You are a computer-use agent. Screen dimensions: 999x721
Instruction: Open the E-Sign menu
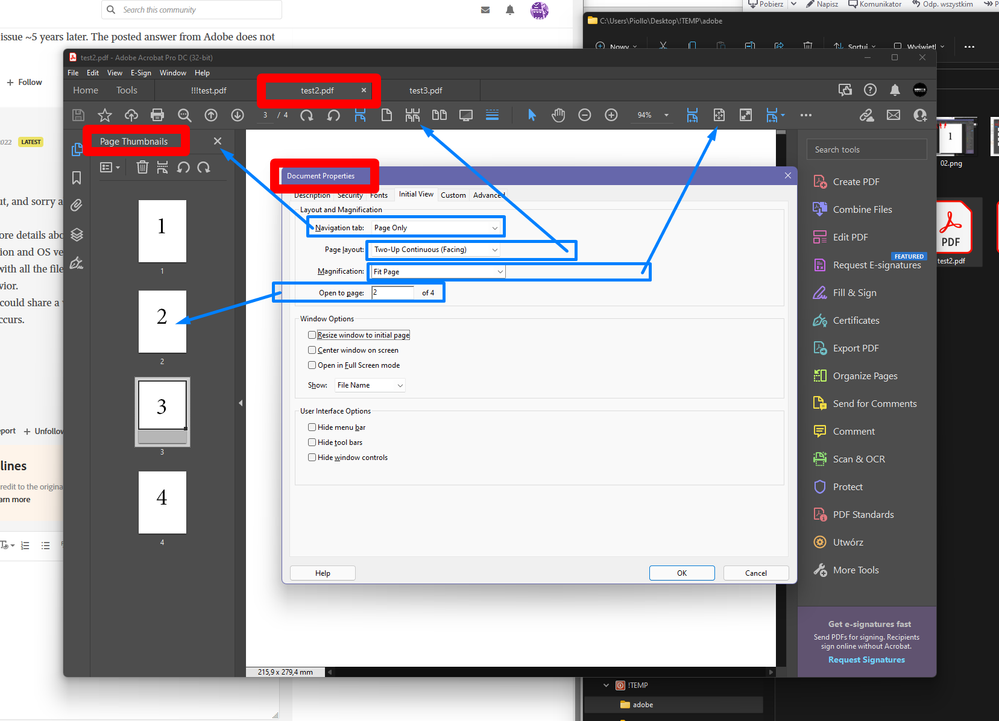click(141, 73)
